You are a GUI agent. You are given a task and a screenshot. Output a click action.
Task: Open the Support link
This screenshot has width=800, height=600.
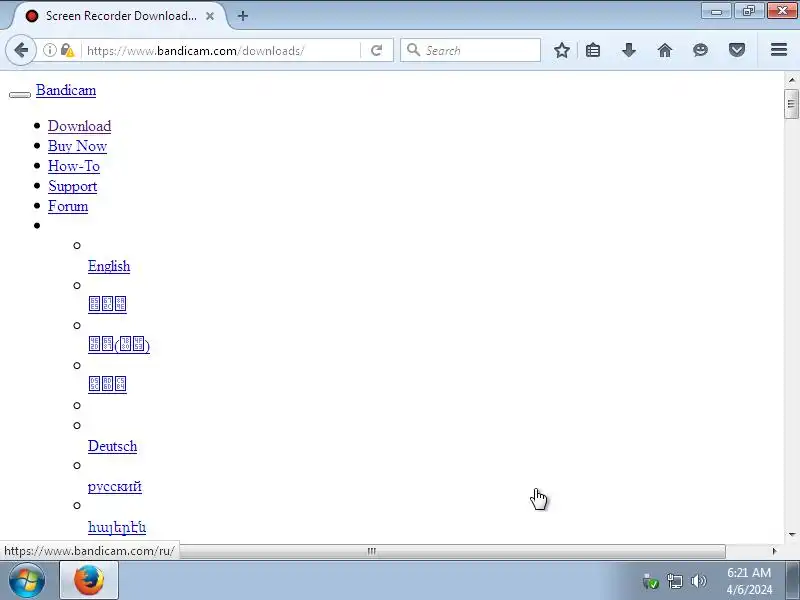click(72, 186)
